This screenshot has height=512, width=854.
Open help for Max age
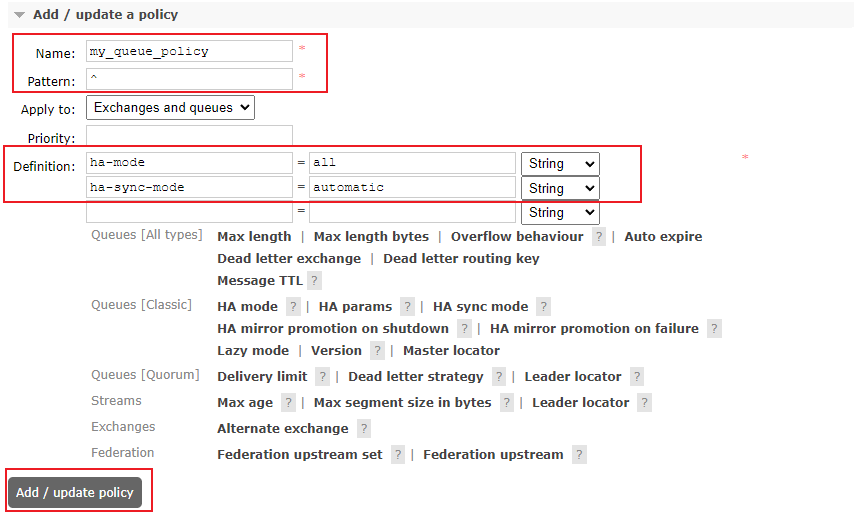click(x=288, y=403)
